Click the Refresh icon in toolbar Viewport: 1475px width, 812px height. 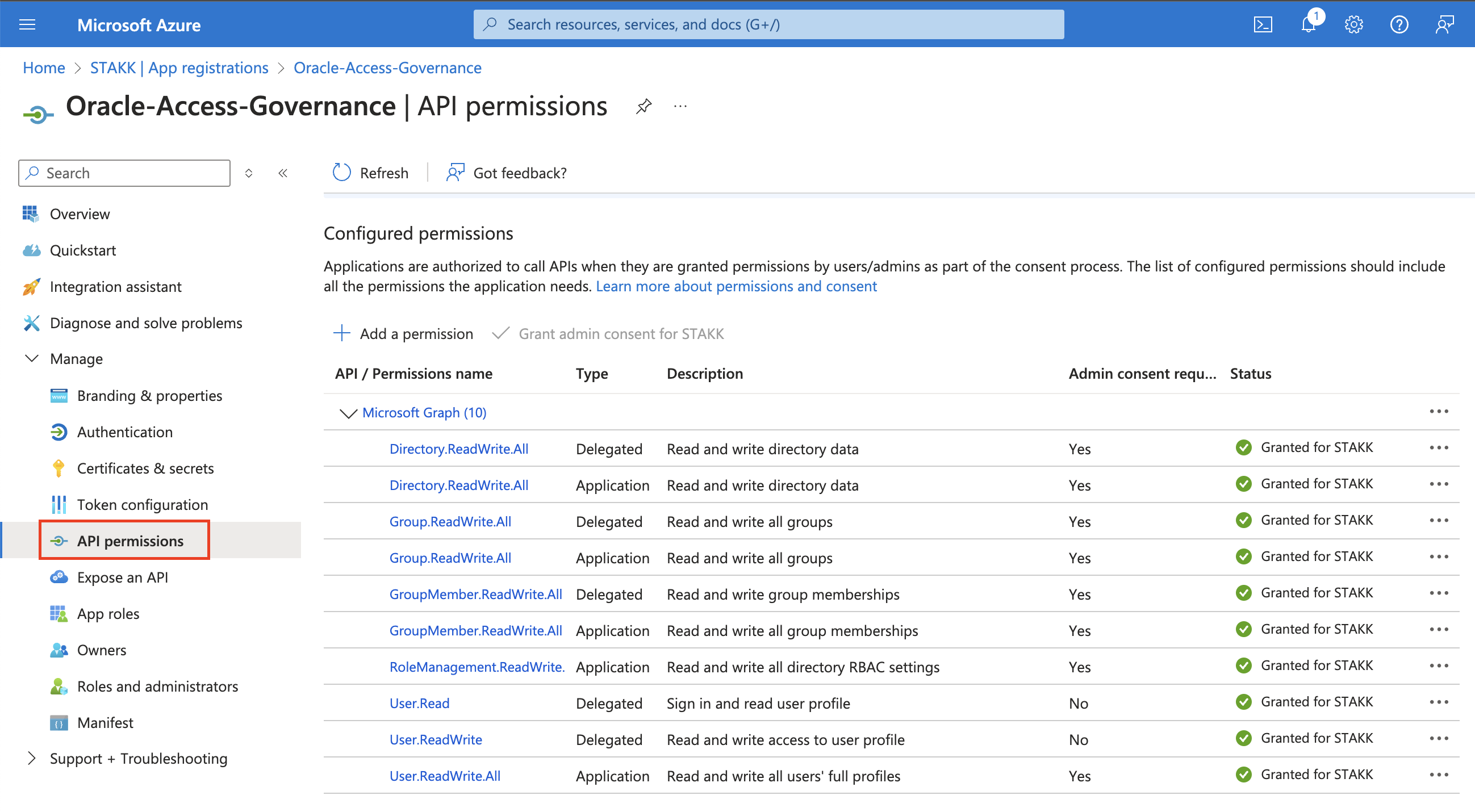coord(341,173)
